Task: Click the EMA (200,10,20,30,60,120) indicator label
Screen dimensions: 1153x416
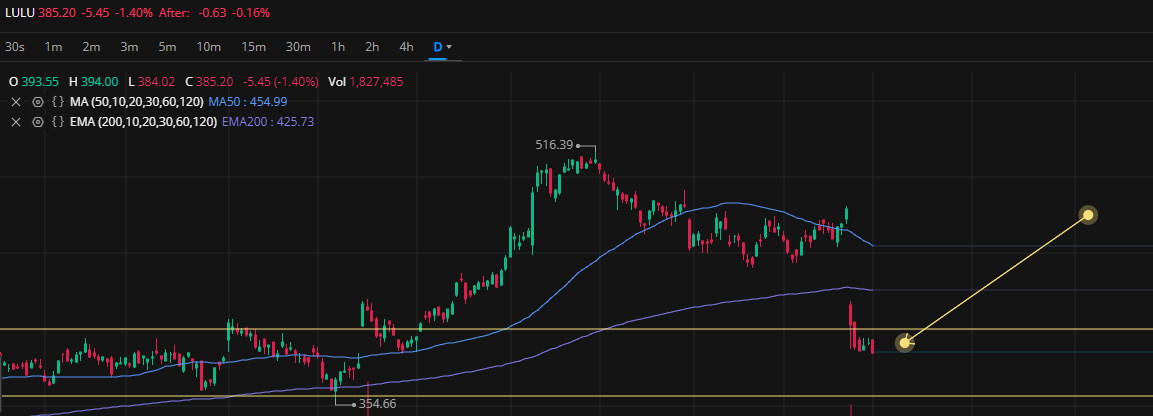Action: coord(143,121)
